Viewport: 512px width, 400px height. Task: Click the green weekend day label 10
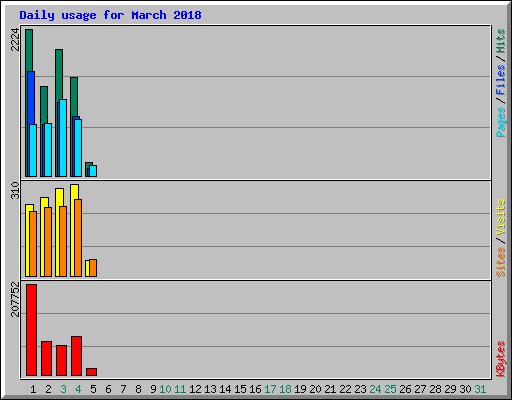click(x=165, y=389)
